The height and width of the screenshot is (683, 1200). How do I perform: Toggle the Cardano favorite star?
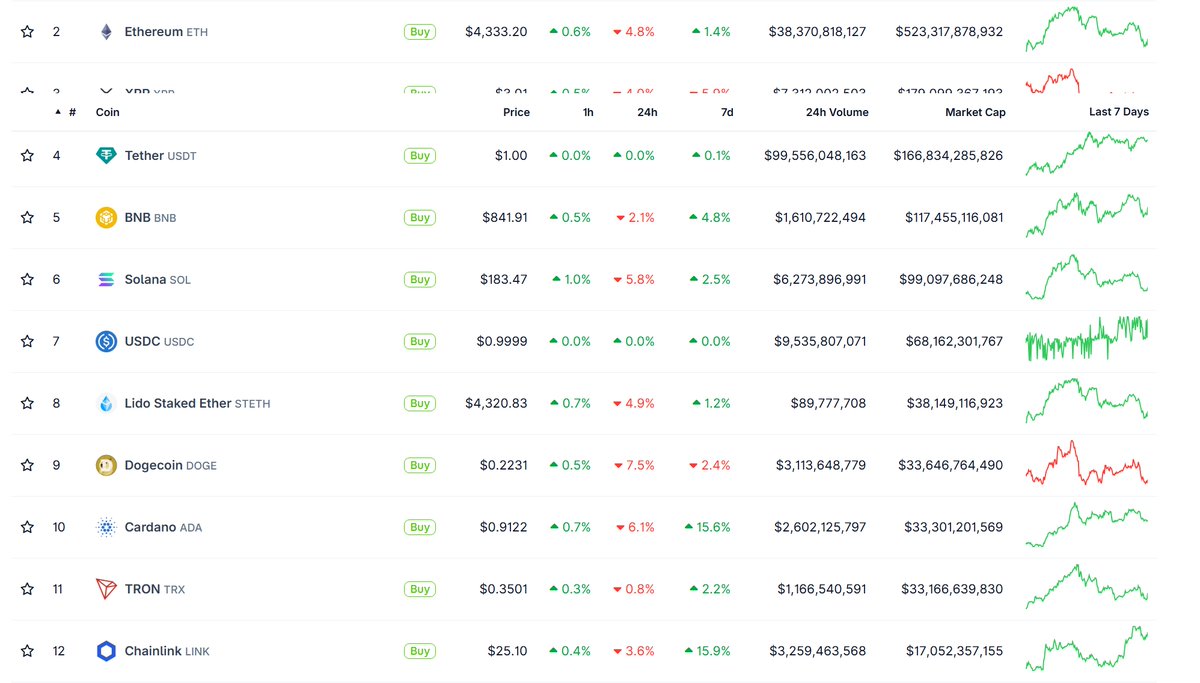[x=27, y=527]
